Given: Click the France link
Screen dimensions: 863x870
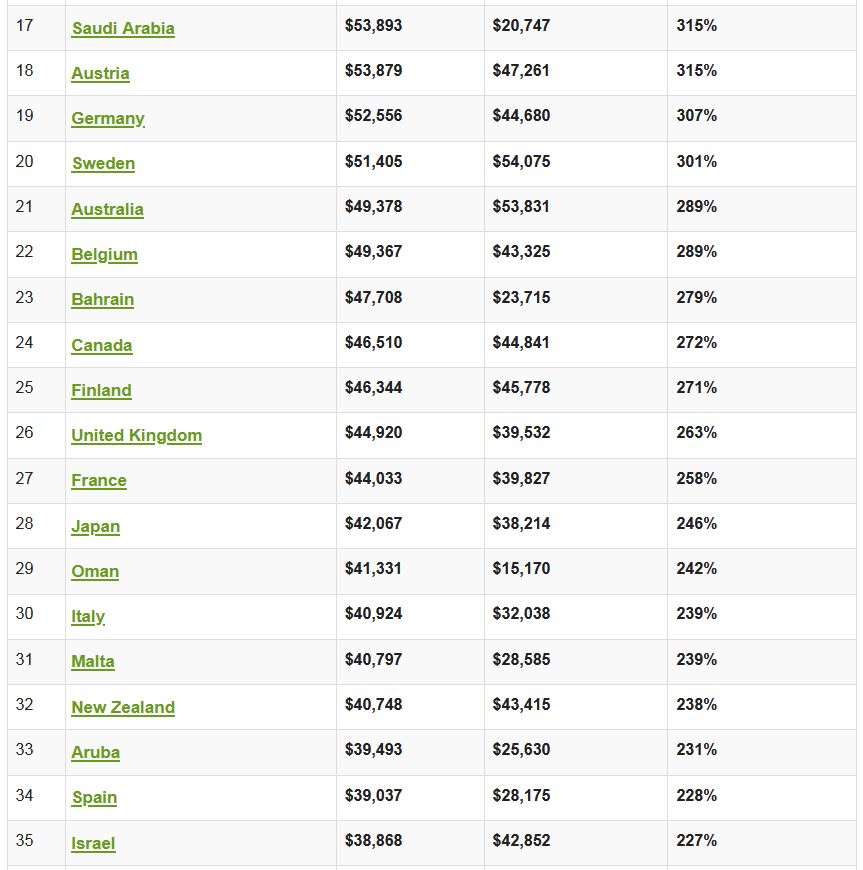Looking at the screenshot, I should (x=99, y=480).
